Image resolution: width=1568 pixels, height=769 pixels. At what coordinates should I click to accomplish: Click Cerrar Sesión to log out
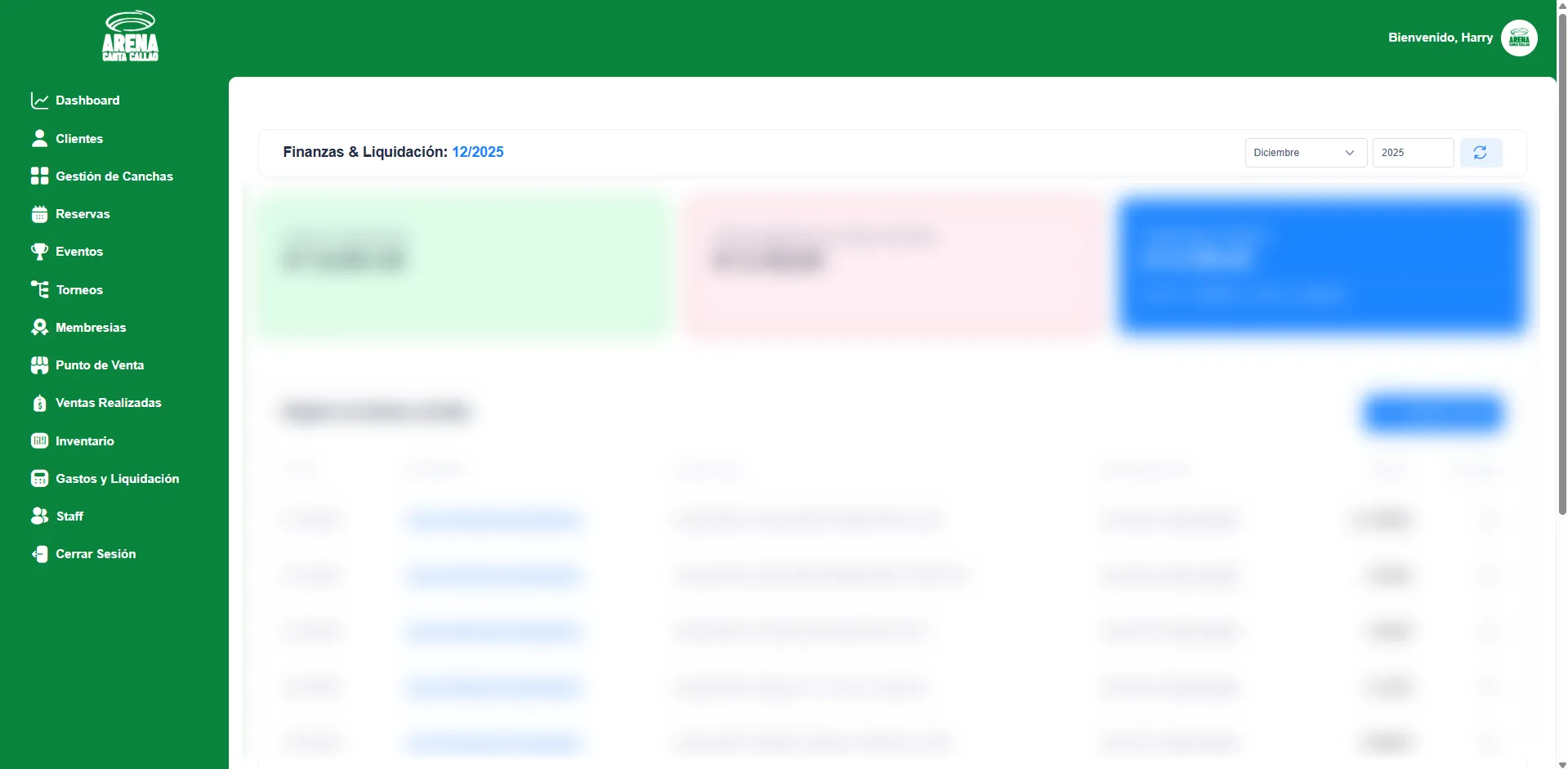pos(96,554)
